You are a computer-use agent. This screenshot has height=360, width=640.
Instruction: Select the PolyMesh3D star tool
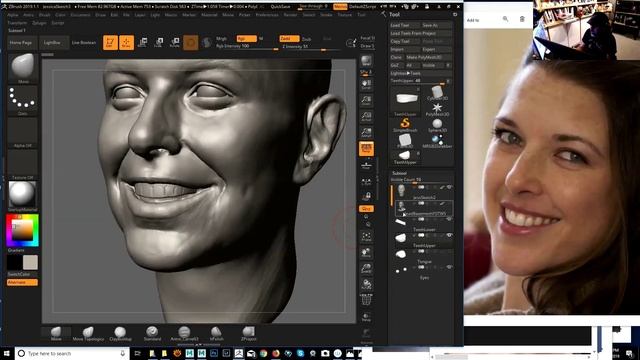coord(437,109)
